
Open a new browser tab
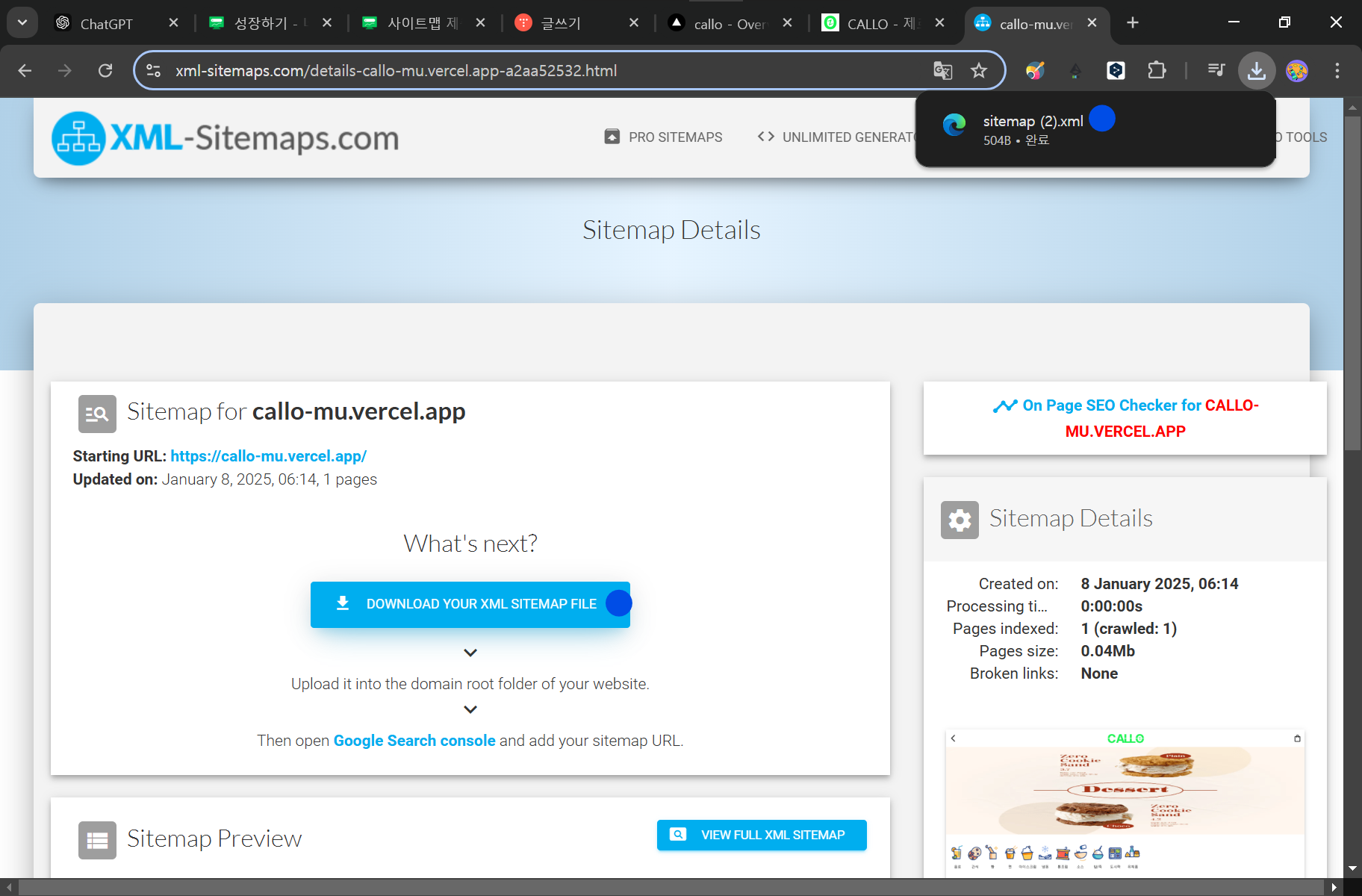tap(1133, 23)
